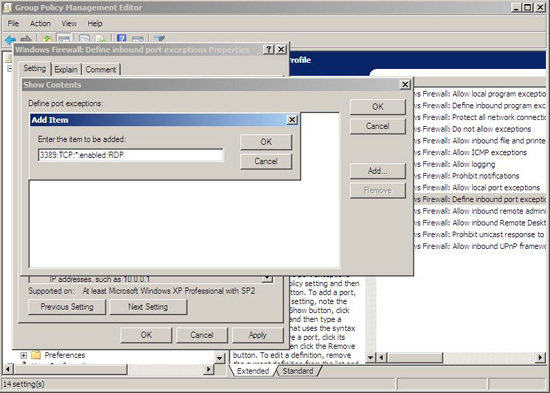Click the tree pane horizontal scroll-left arrow
Viewport: 550px width, 393px height.
[8, 369]
